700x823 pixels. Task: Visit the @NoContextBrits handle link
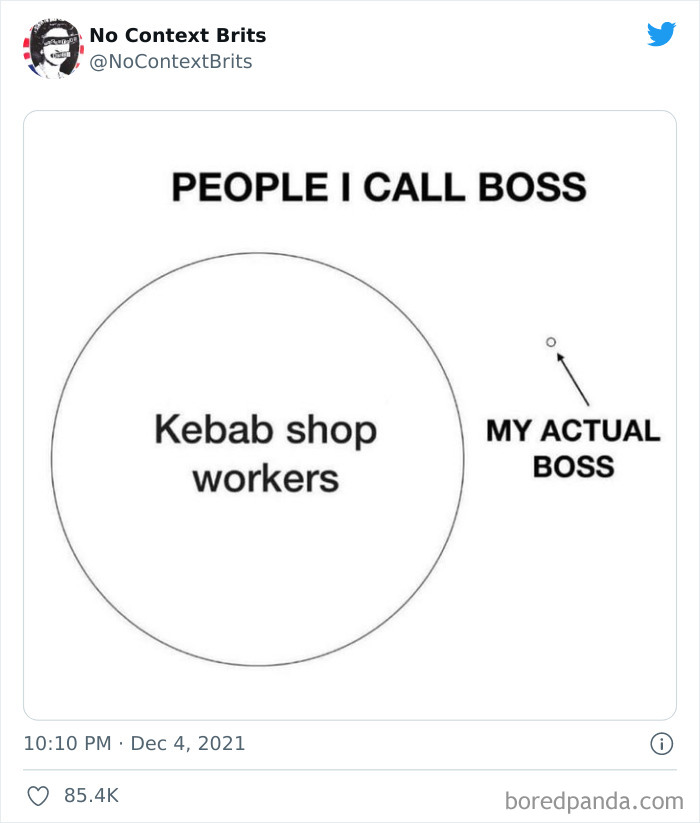(x=171, y=62)
